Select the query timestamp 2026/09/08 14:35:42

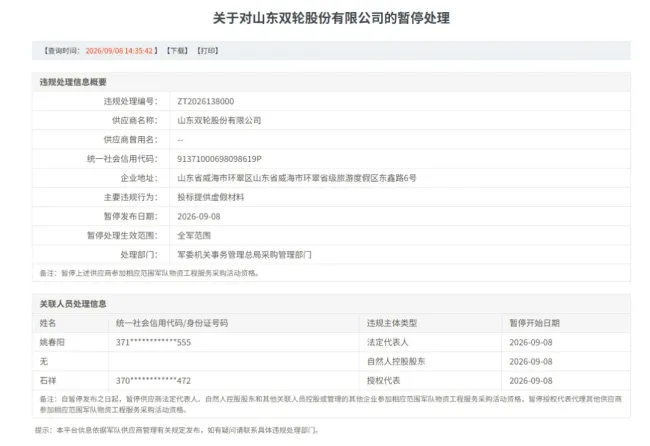119,51
